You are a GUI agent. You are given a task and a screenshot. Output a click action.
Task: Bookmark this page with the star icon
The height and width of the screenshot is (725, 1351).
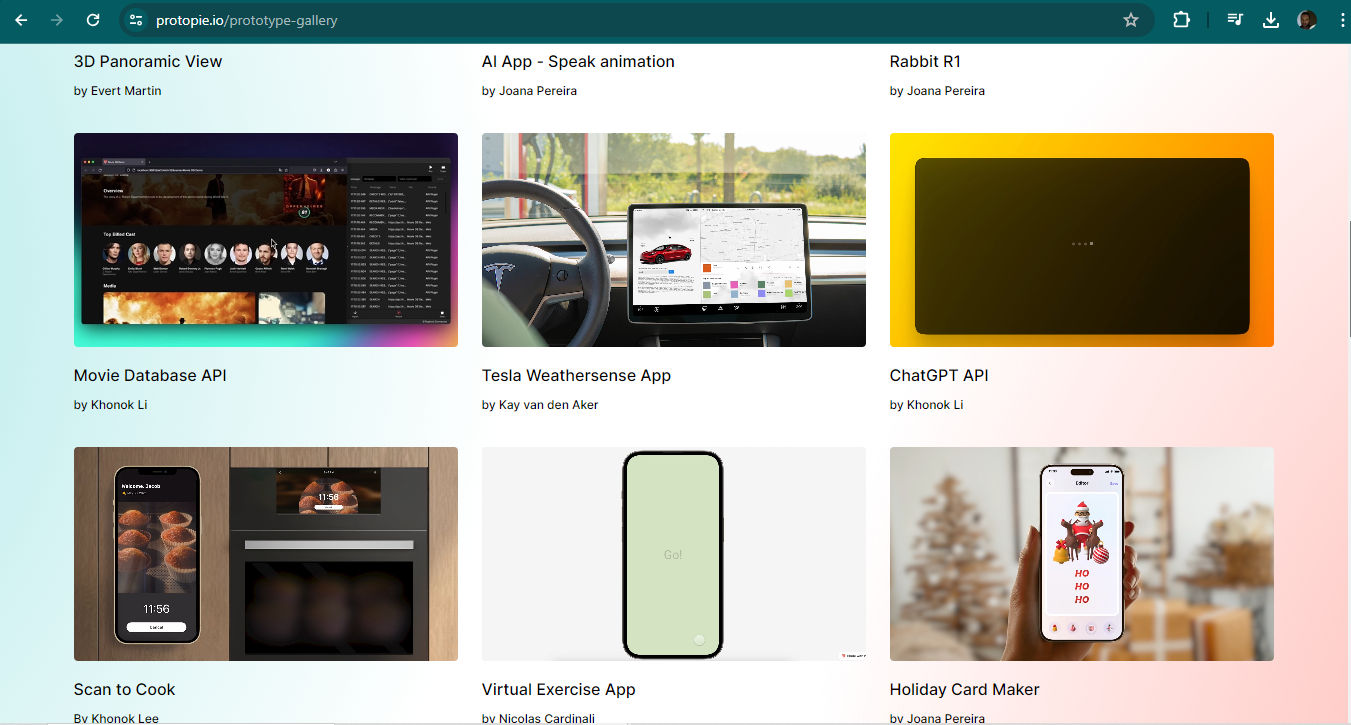point(1131,19)
